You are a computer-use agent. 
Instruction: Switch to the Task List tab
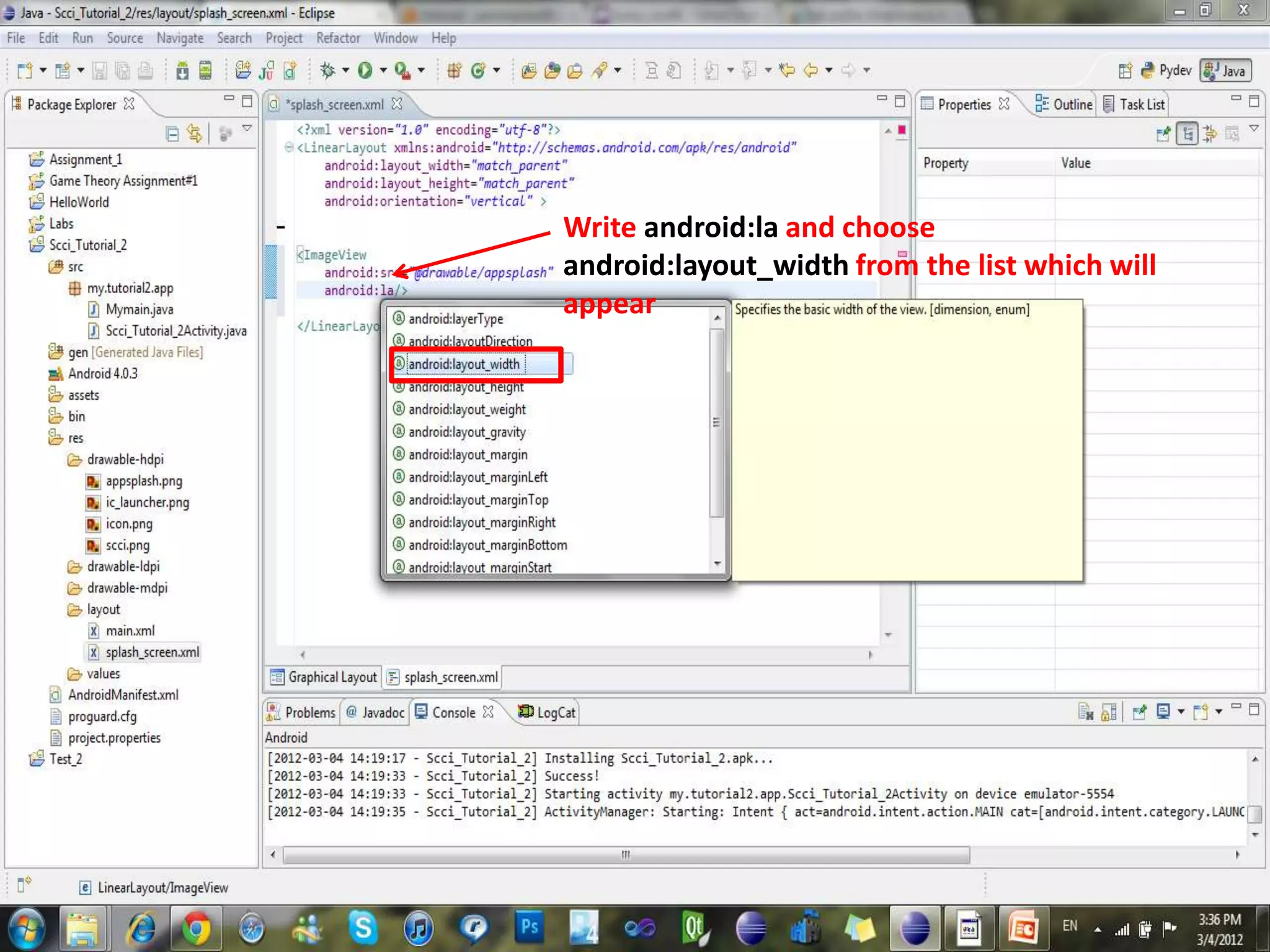[1135, 104]
